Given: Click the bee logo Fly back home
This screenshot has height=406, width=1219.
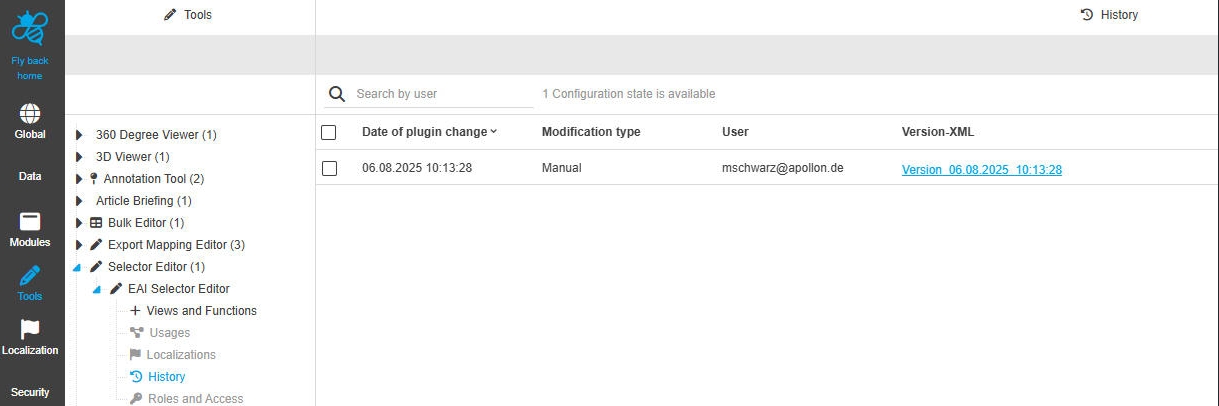Looking at the screenshot, I should coord(30,30).
